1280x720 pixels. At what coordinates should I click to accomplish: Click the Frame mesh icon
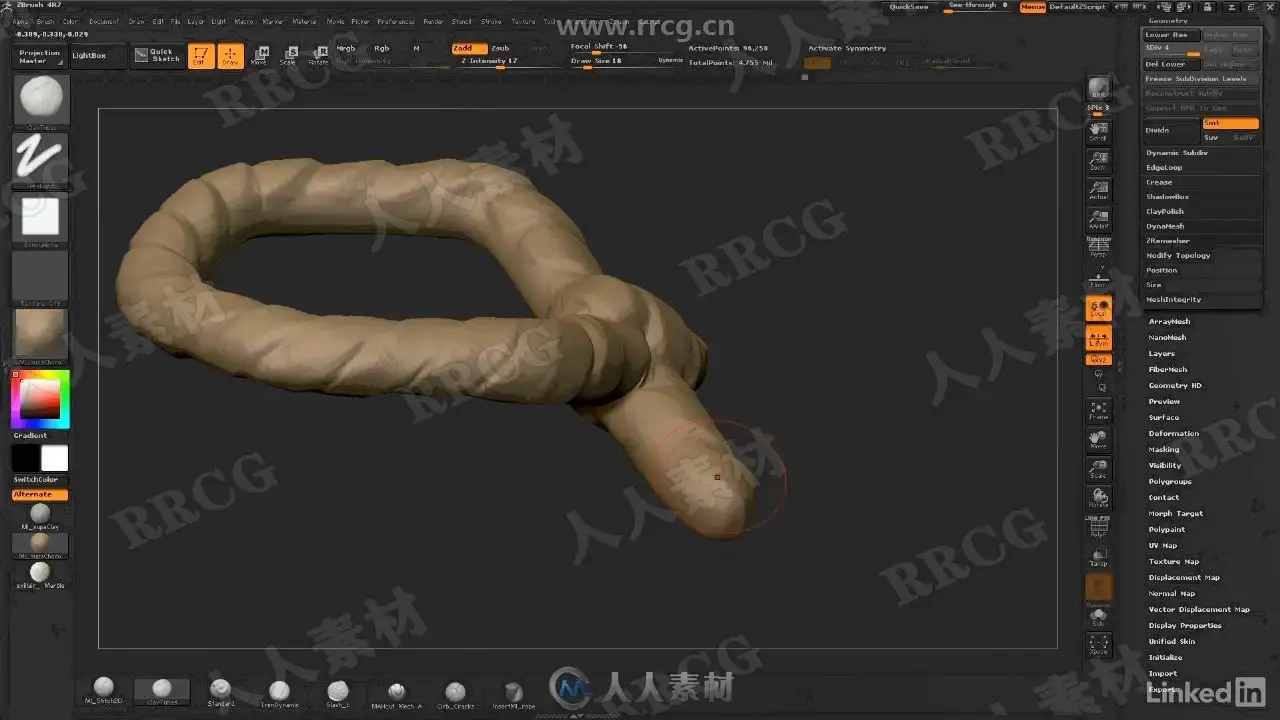(1099, 410)
